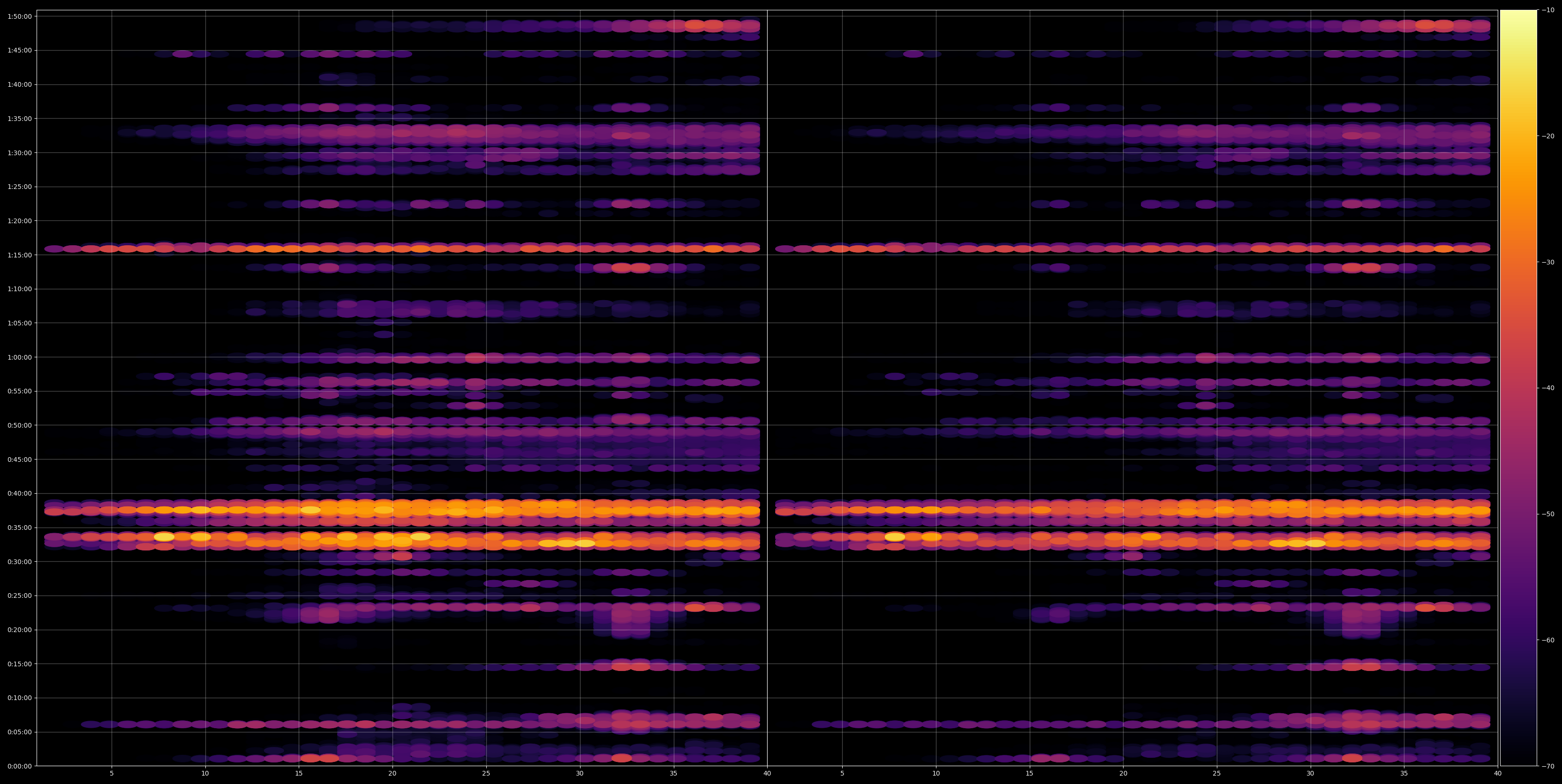
Task: Click the 0:25:00 y-axis tick label
Action: (x=19, y=596)
